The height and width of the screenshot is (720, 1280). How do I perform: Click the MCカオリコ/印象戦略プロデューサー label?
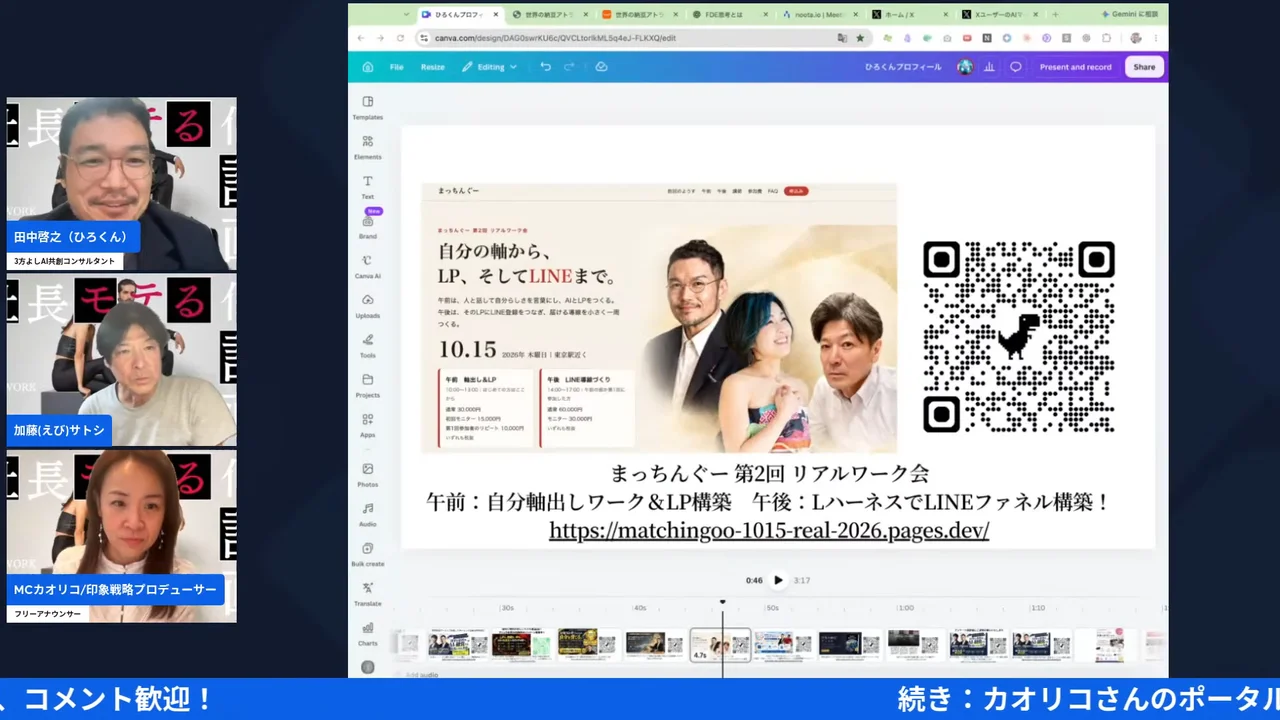point(115,589)
